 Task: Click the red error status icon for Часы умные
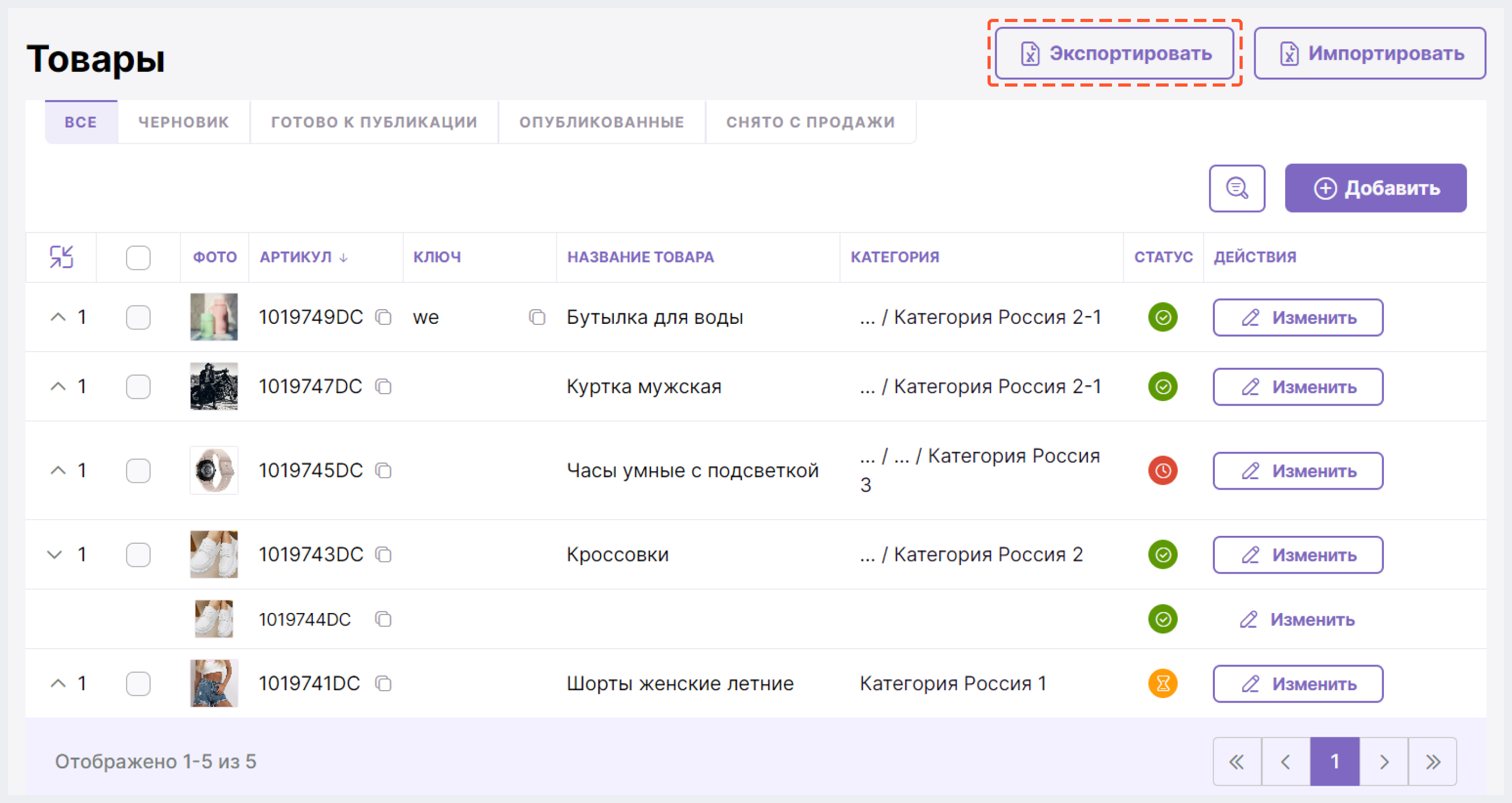(x=1163, y=470)
